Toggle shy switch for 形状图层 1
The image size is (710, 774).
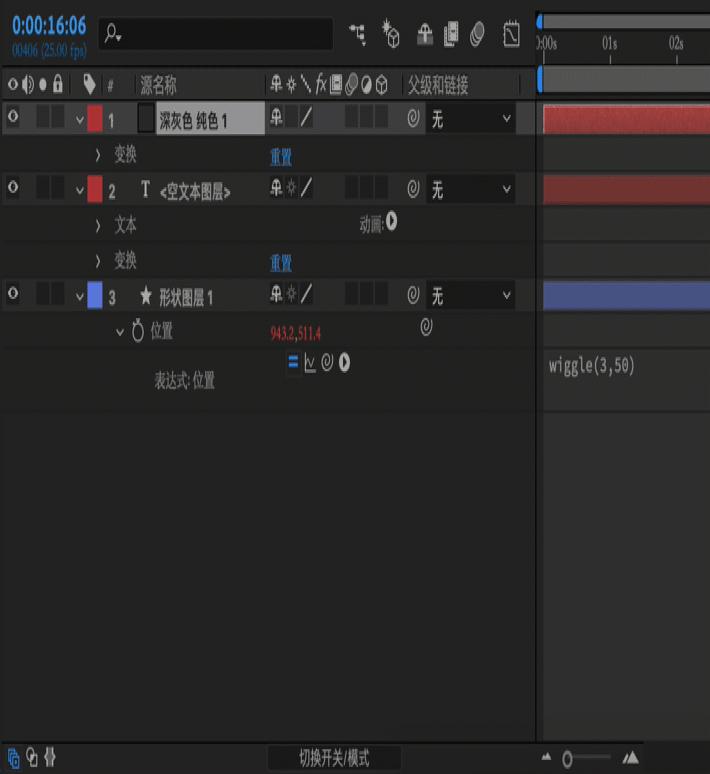click(276, 294)
